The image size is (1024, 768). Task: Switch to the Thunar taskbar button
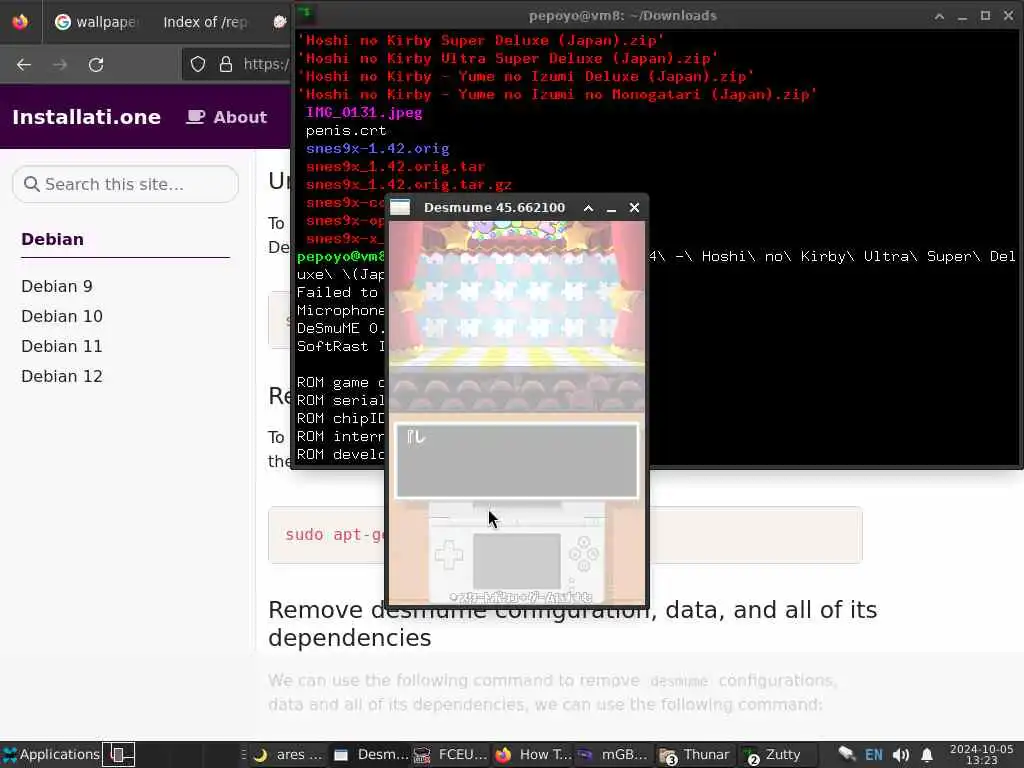[x=695, y=755]
